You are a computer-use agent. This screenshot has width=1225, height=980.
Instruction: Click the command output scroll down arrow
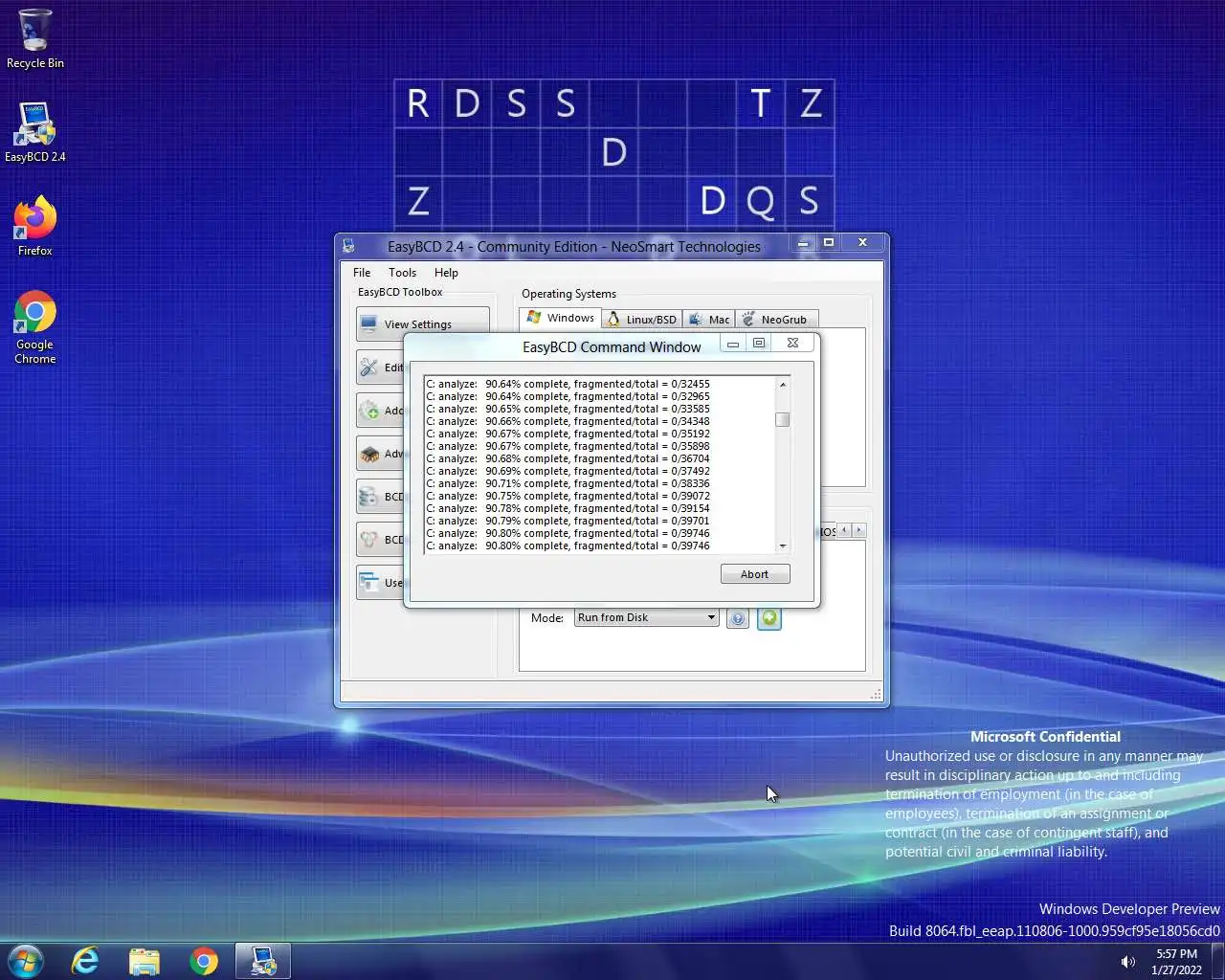(x=783, y=546)
